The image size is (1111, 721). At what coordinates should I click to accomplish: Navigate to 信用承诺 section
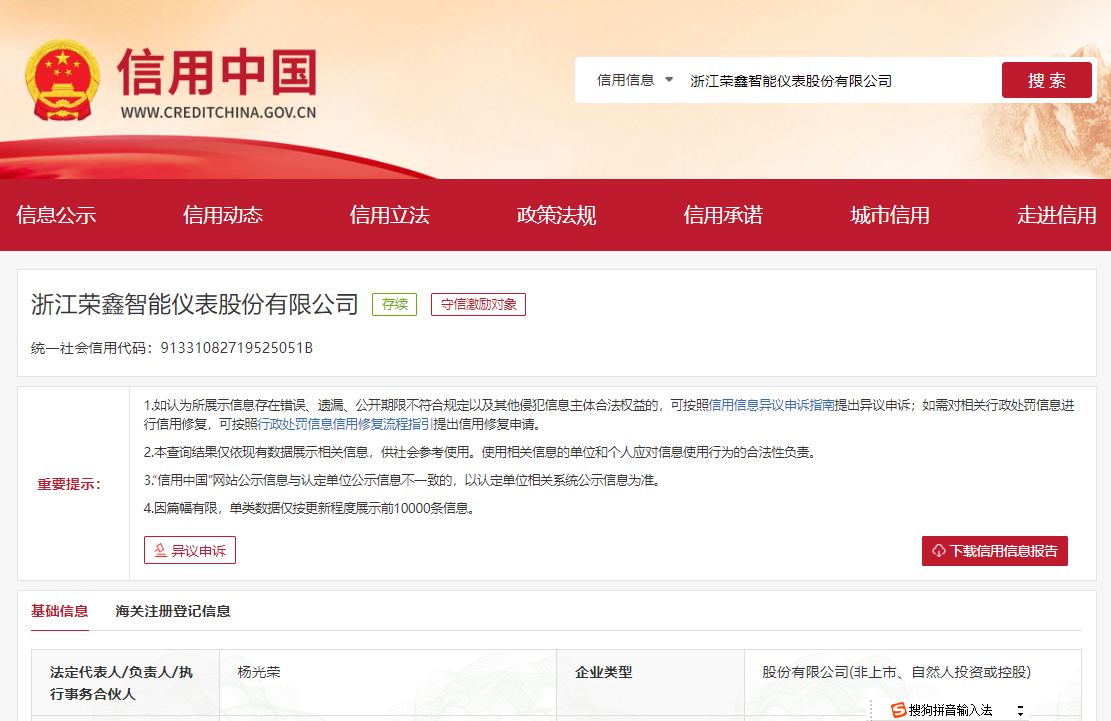click(x=723, y=215)
